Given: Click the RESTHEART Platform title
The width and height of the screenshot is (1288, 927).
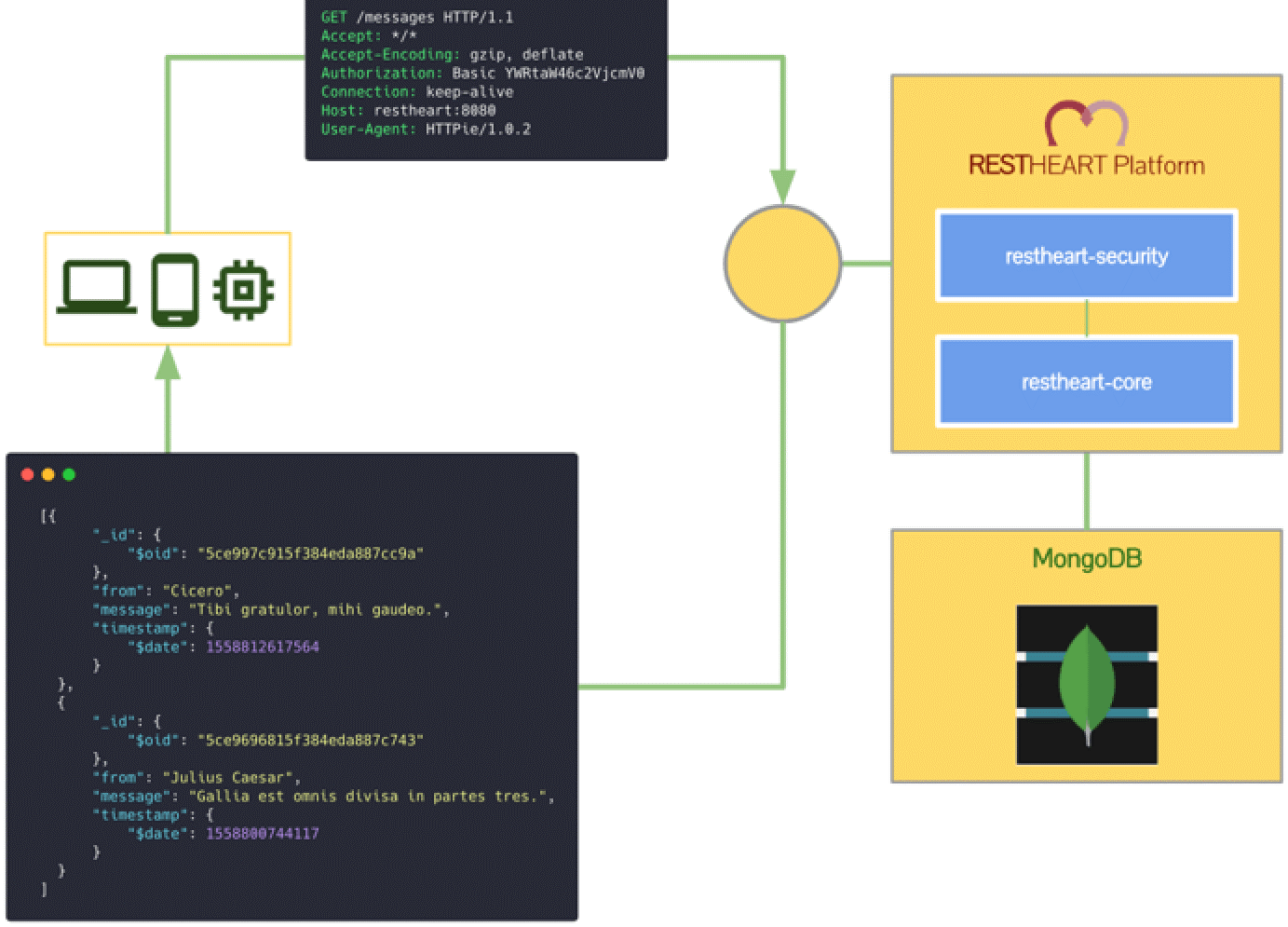Looking at the screenshot, I should [x=1087, y=166].
